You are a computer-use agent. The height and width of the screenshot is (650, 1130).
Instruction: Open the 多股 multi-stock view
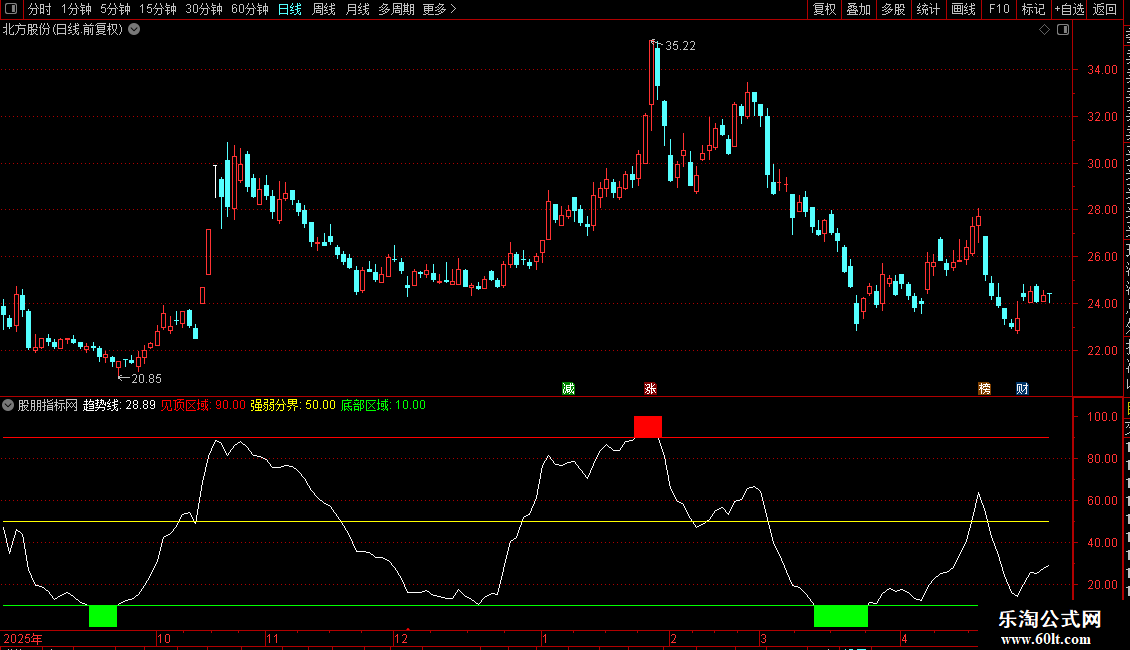click(894, 9)
